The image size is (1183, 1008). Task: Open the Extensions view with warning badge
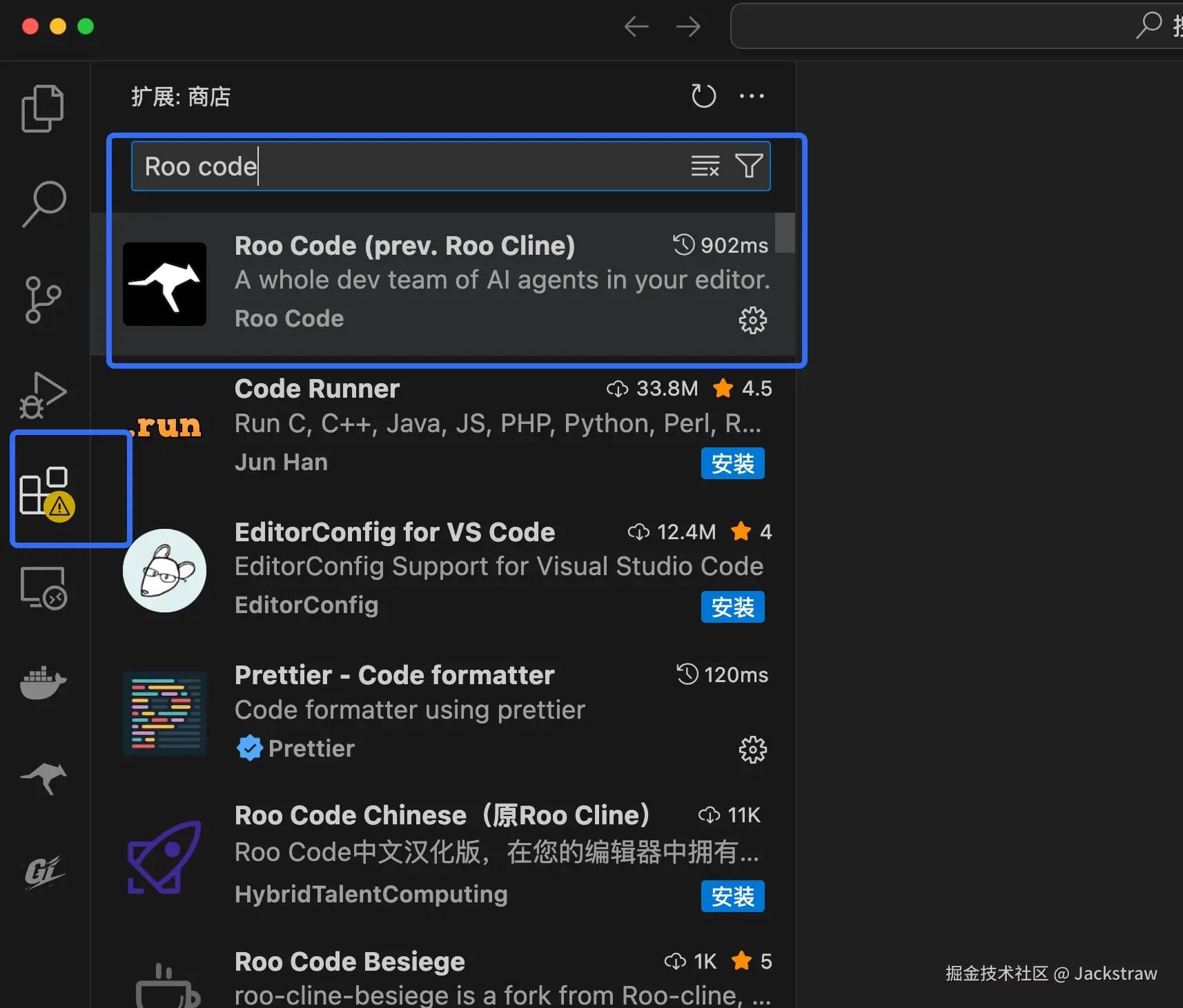tap(43, 489)
